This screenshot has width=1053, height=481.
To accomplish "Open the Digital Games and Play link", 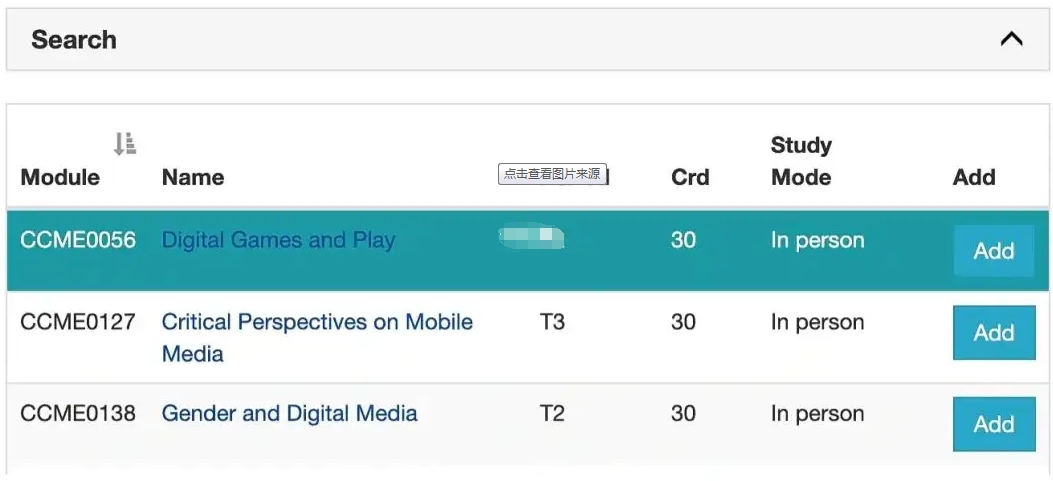I will [x=279, y=240].
